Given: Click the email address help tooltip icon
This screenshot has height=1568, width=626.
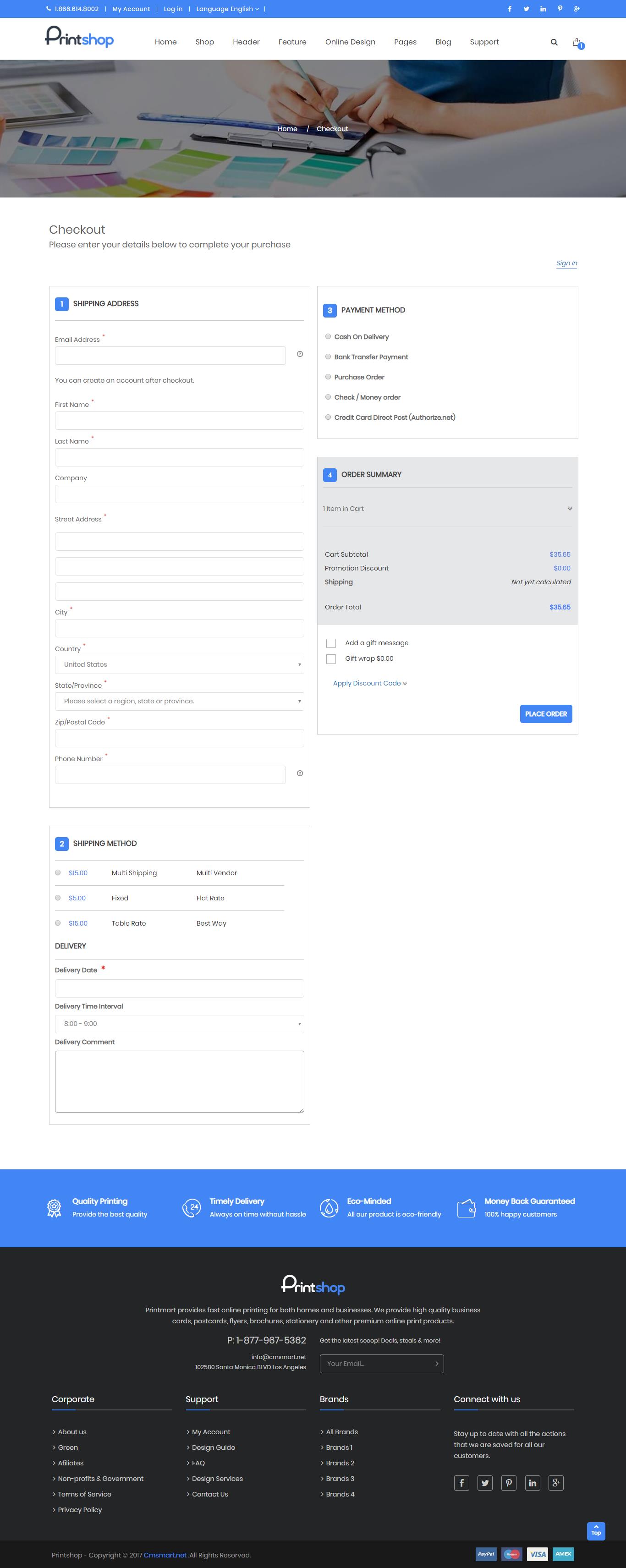Looking at the screenshot, I should tap(300, 354).
